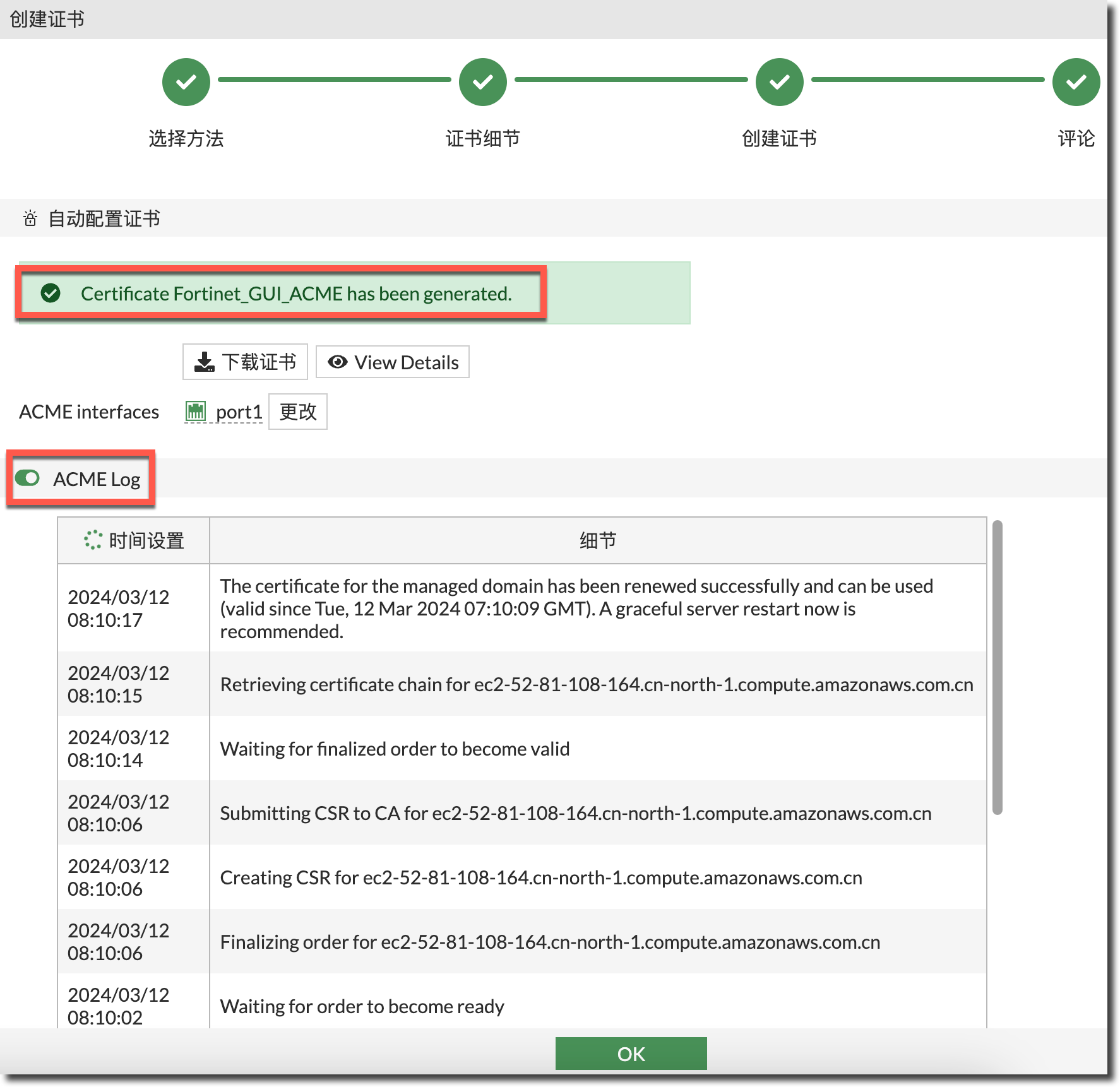Click the 选择方法 step checkmark icon

[x=186, y=82]
